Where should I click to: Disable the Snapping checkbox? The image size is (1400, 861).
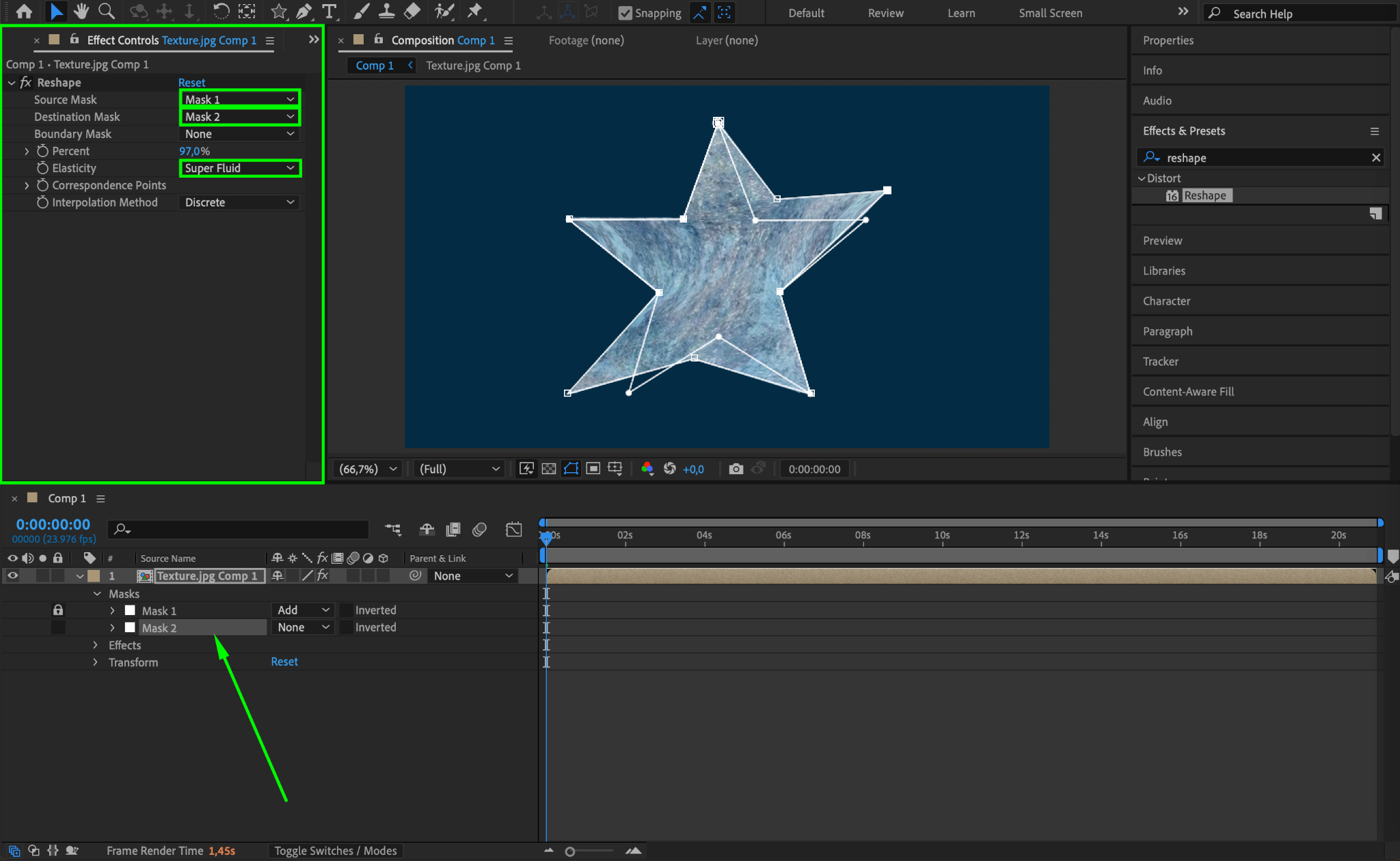625,13
